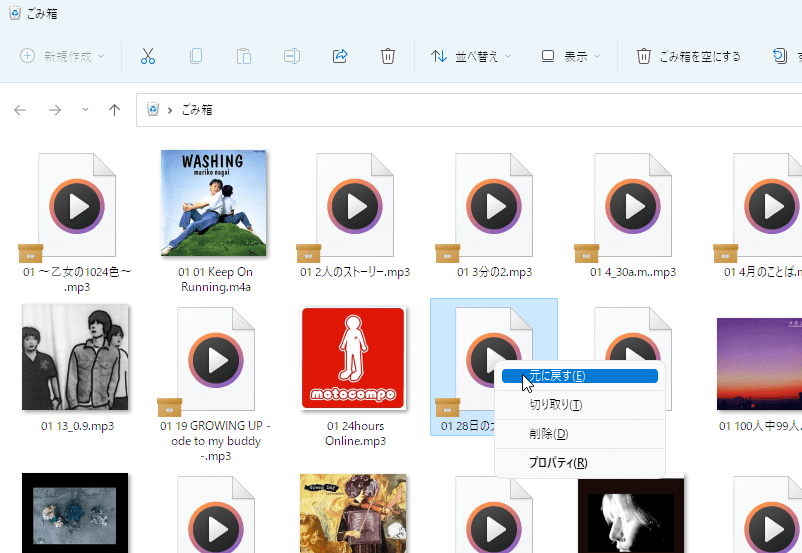Click file name 01 01 Keep On Running.m4a
Viewport: 802px width, 553px height.
[216, 279]
